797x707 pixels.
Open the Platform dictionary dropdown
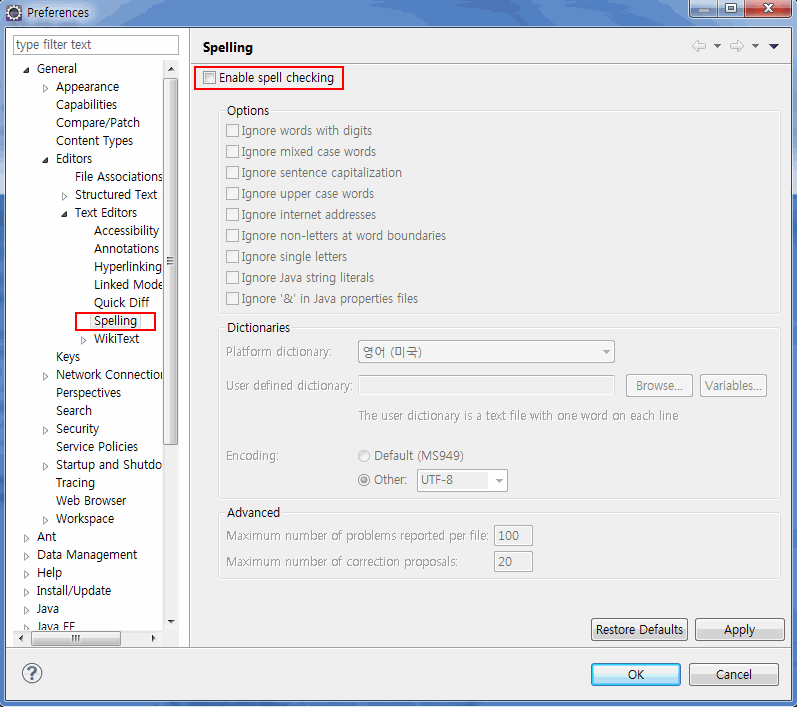pos(486,352)
